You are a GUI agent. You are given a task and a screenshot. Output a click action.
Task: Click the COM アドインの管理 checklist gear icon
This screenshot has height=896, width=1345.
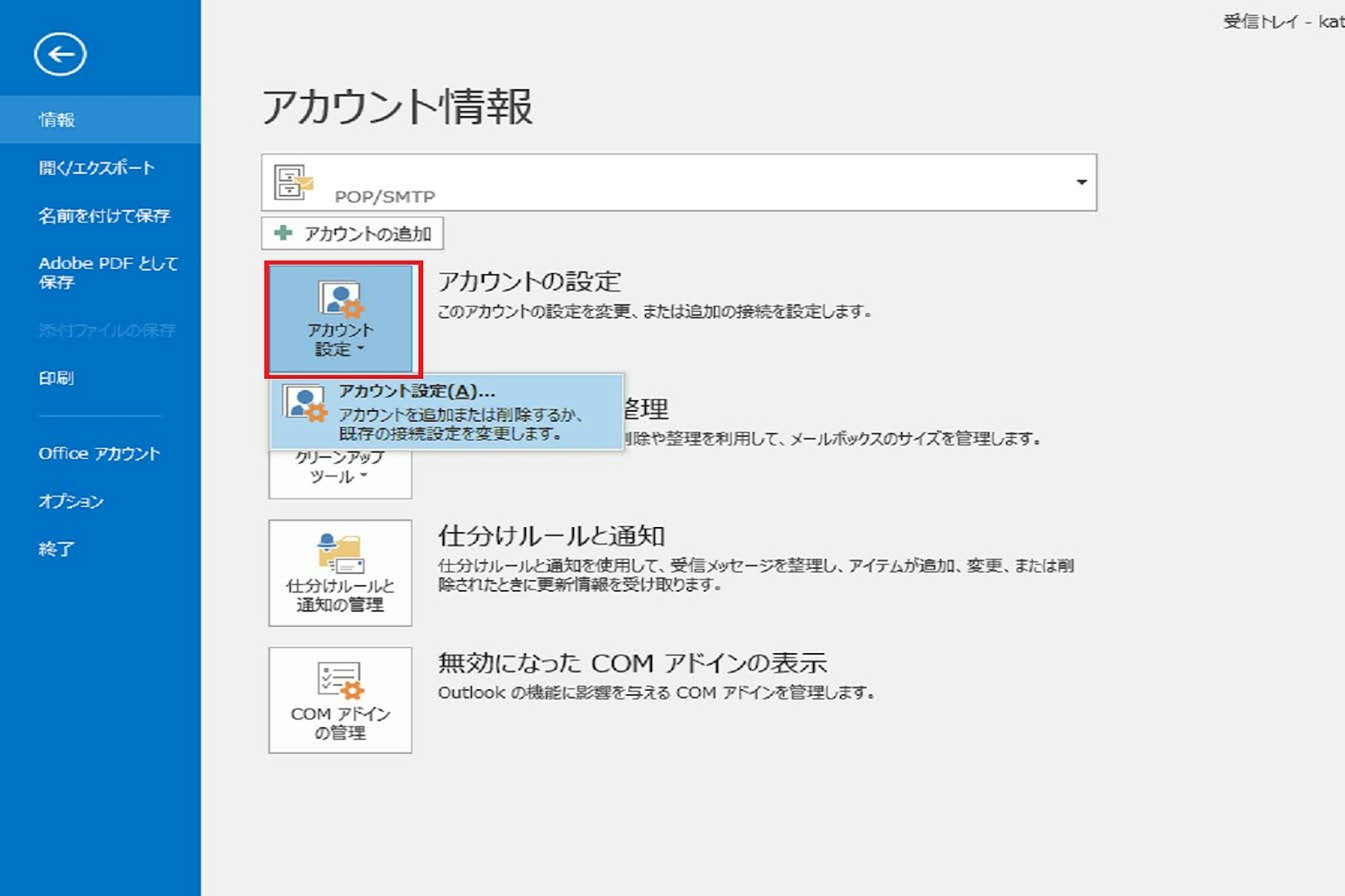click(x=340, y=680)
